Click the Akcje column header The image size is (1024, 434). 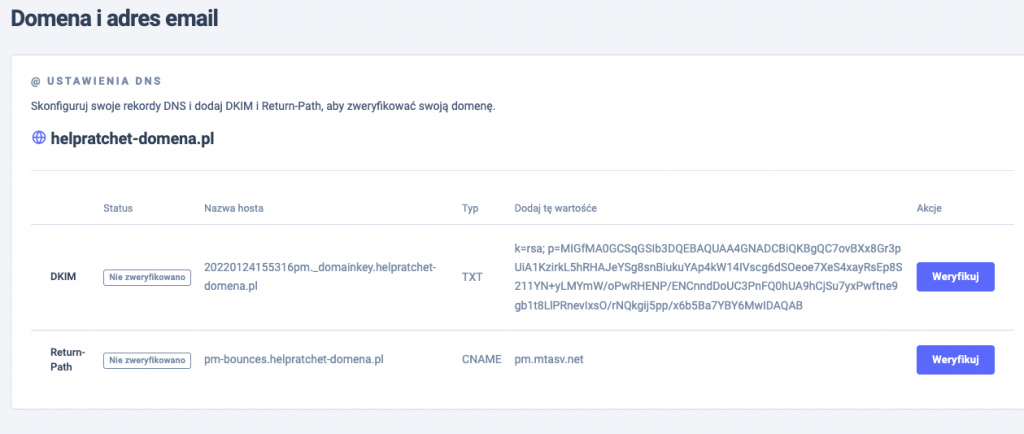[929, 208]
